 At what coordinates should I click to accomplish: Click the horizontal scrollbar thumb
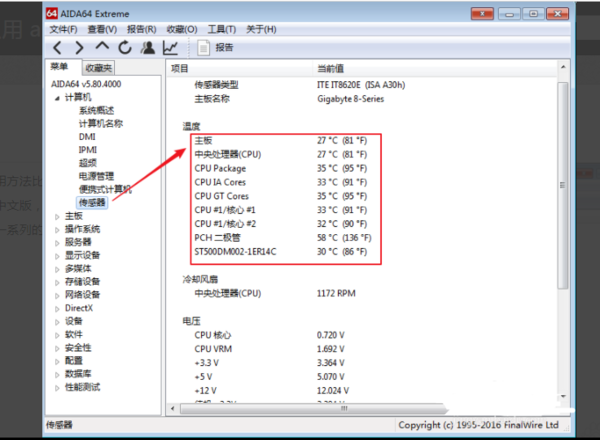[313, 409]
